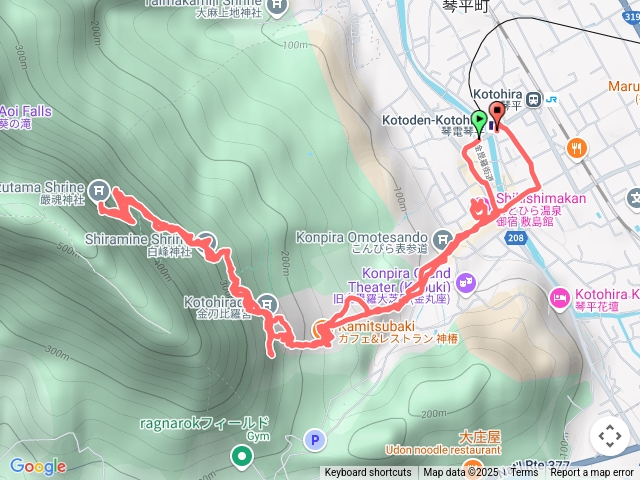Screen dimensions: 640x480
Task: Click the Kamitsubaki cafe orange marker
Action: coord(321,329)
